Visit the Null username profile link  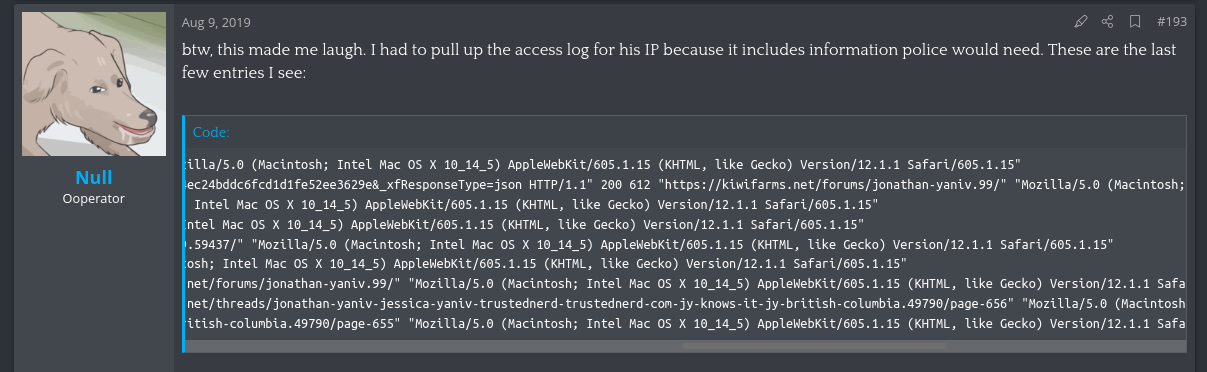93,177
